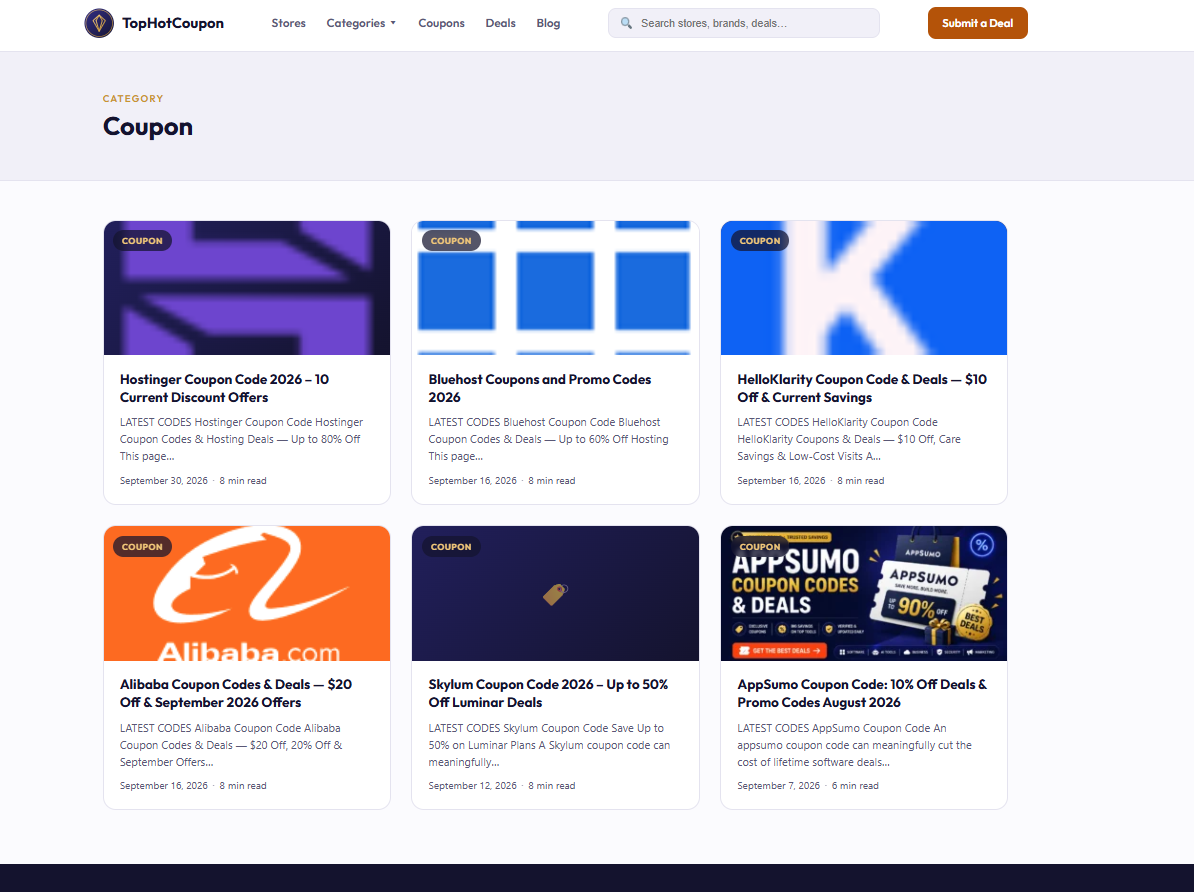Click the 6 min read label on AppSumo card
The width and height of the screenshot is (1194, 892).
coord(855,785)
